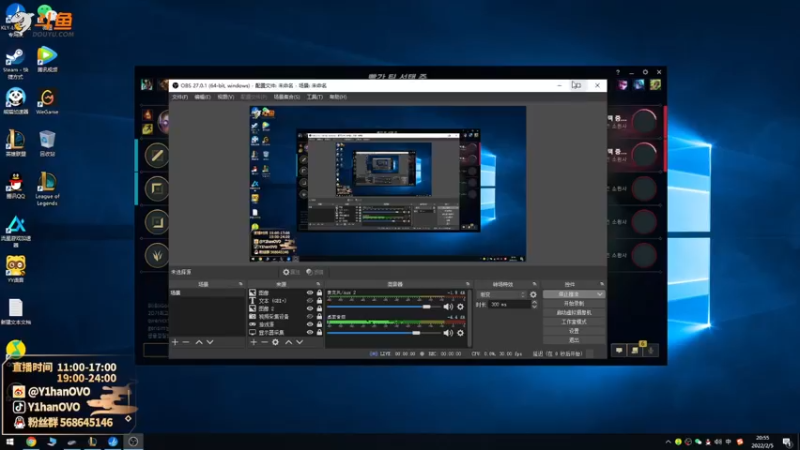The image size is (800, 450).
Task: Open settings gear for the desktop audio channel
Action: click(460, 333)
